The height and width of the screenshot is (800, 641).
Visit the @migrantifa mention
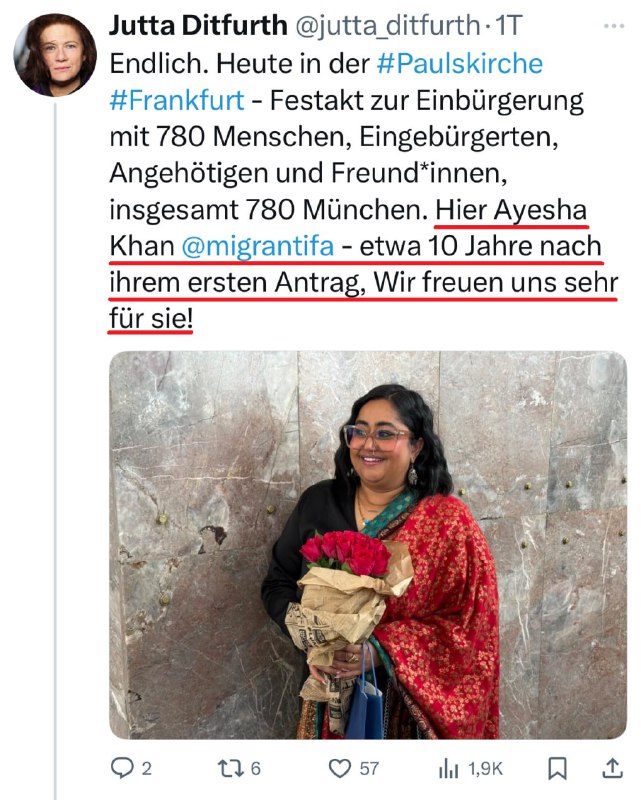click(258, 246)
